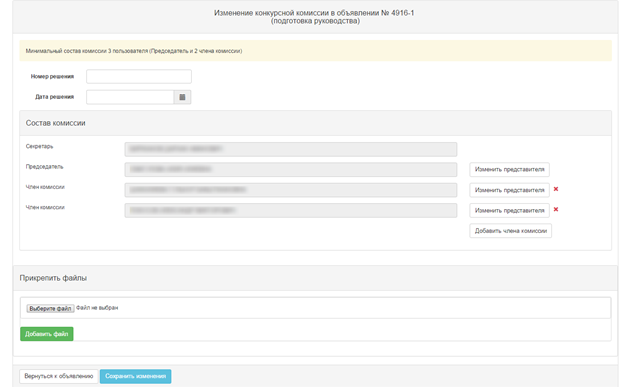
Task: Select the second Член комиссии name field
Action: 291,210
